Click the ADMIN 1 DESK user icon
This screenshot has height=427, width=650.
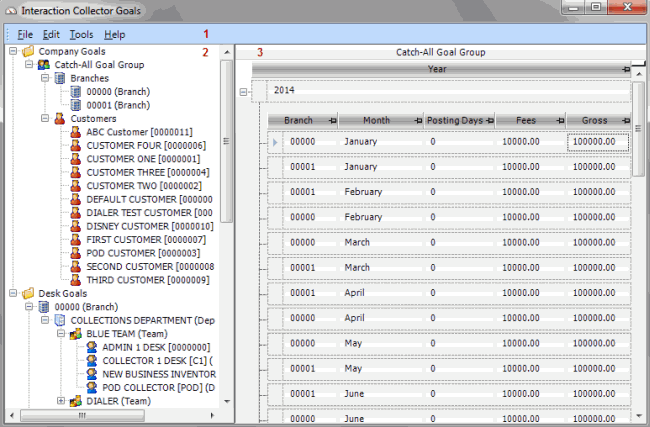click(x=92, y=347)
